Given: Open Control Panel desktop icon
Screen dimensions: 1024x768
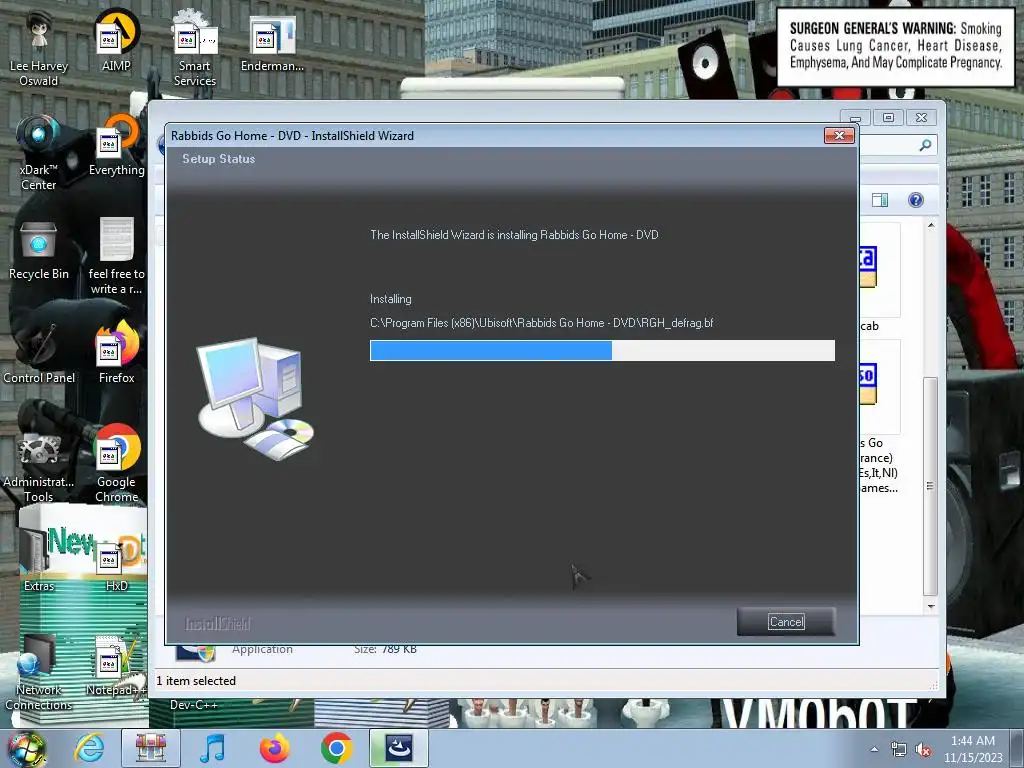Looking at the screenshot, I should [39, 353].
